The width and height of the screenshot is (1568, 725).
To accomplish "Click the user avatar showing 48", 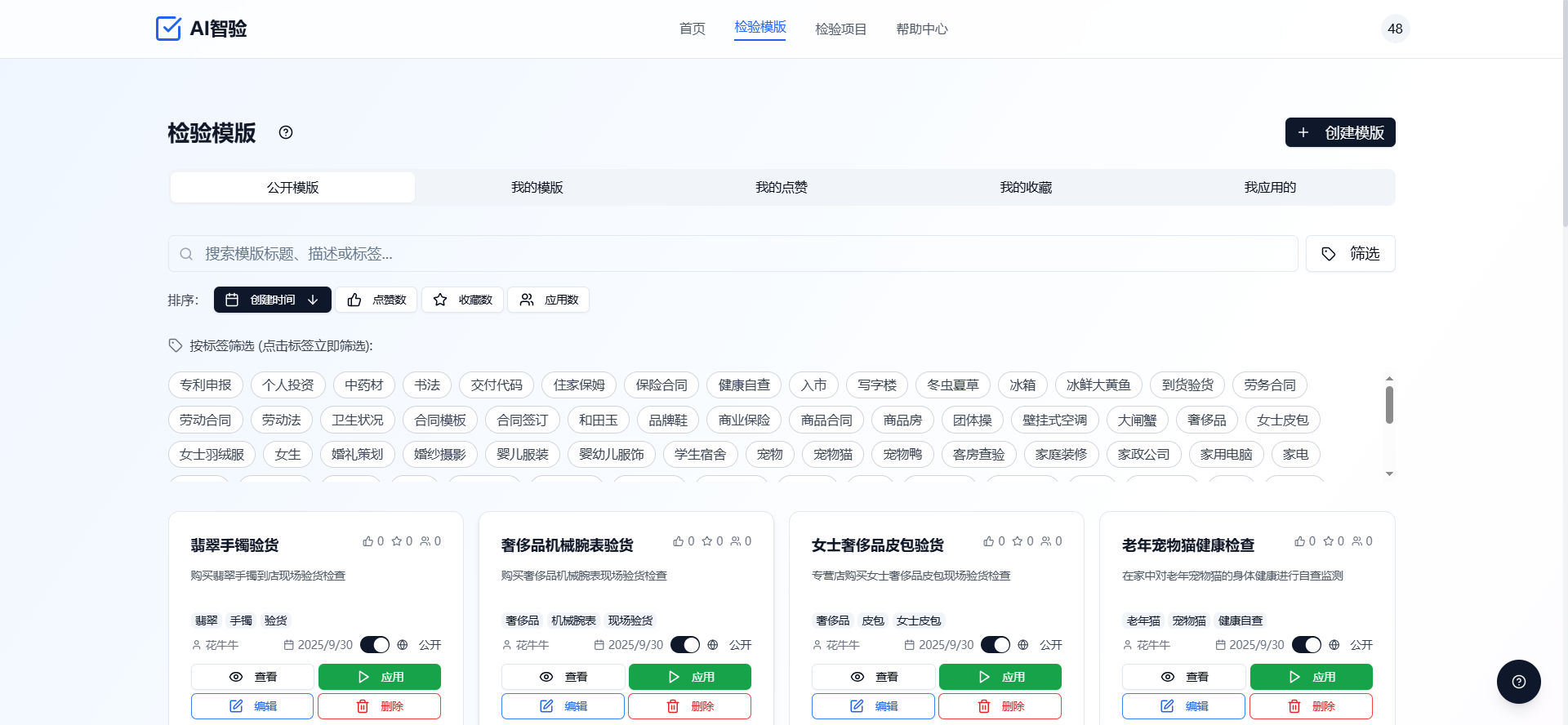I will pos(1395,29).
